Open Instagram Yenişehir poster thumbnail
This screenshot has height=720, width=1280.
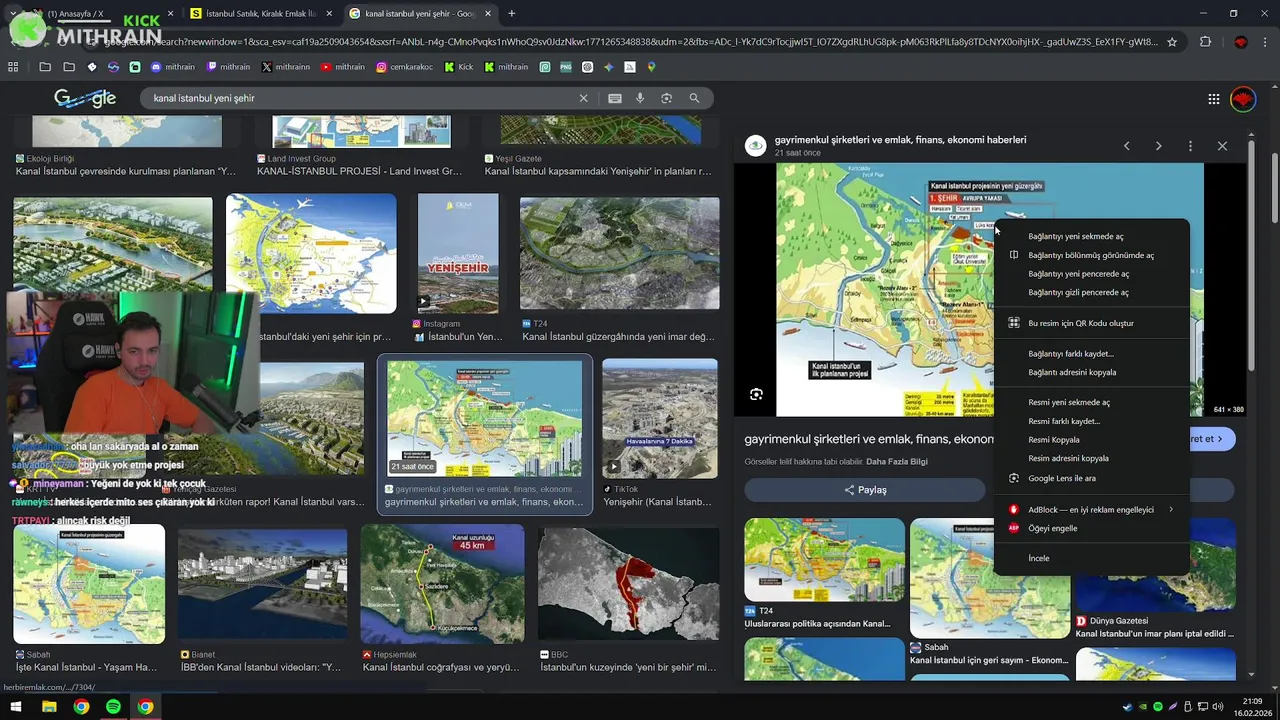458,253
